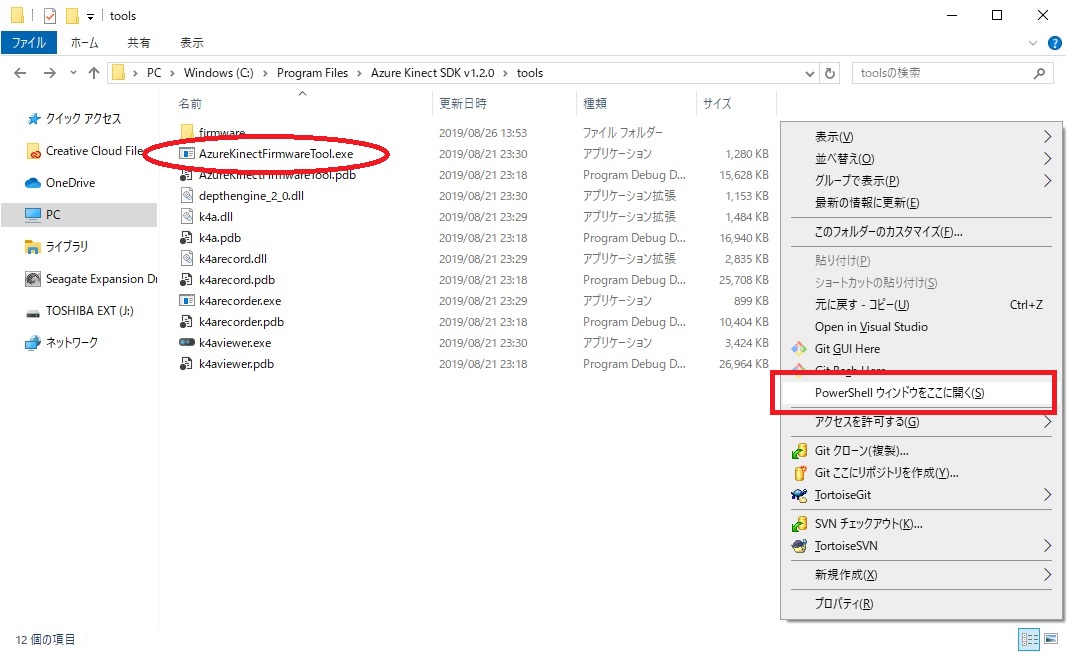Select AzureKinectFirmwareTool.exe file icon

click(187, 154)
